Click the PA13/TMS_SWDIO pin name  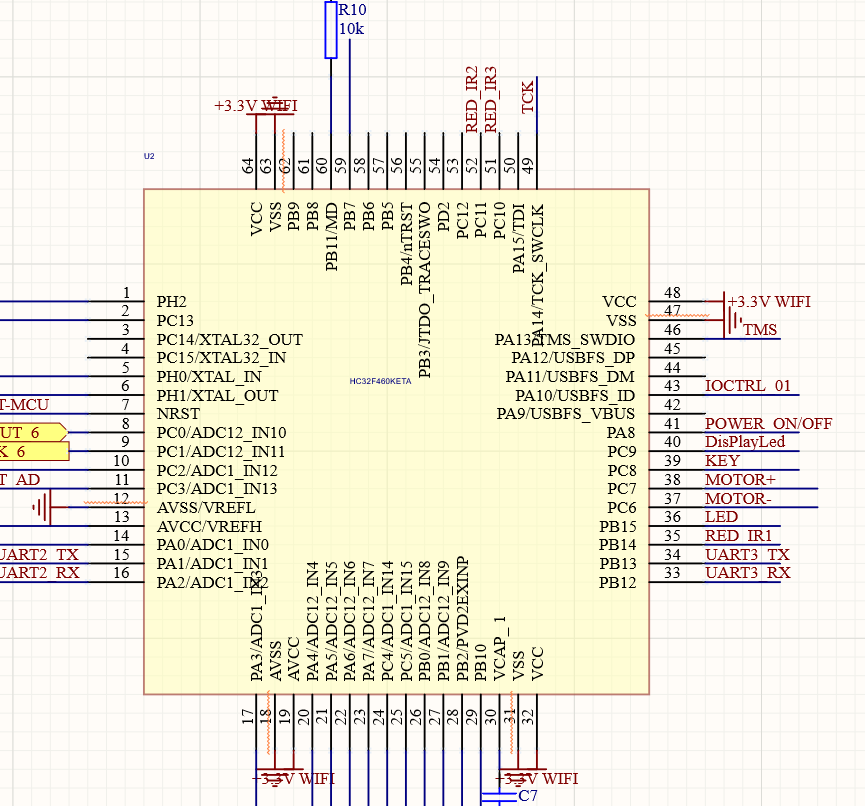[x=565, y=339]
